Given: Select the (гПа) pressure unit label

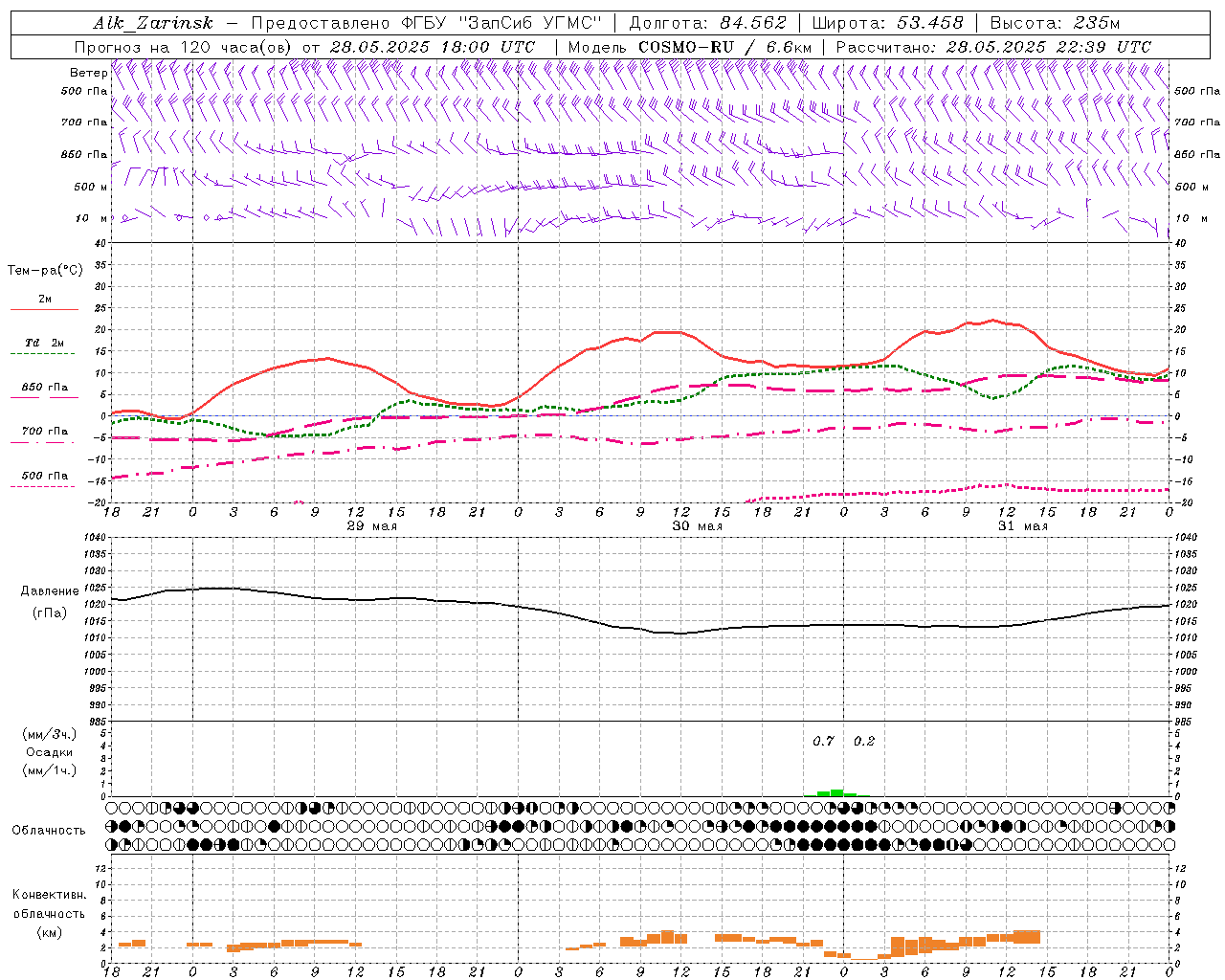Looking at the screenshot, I should 50,612.
